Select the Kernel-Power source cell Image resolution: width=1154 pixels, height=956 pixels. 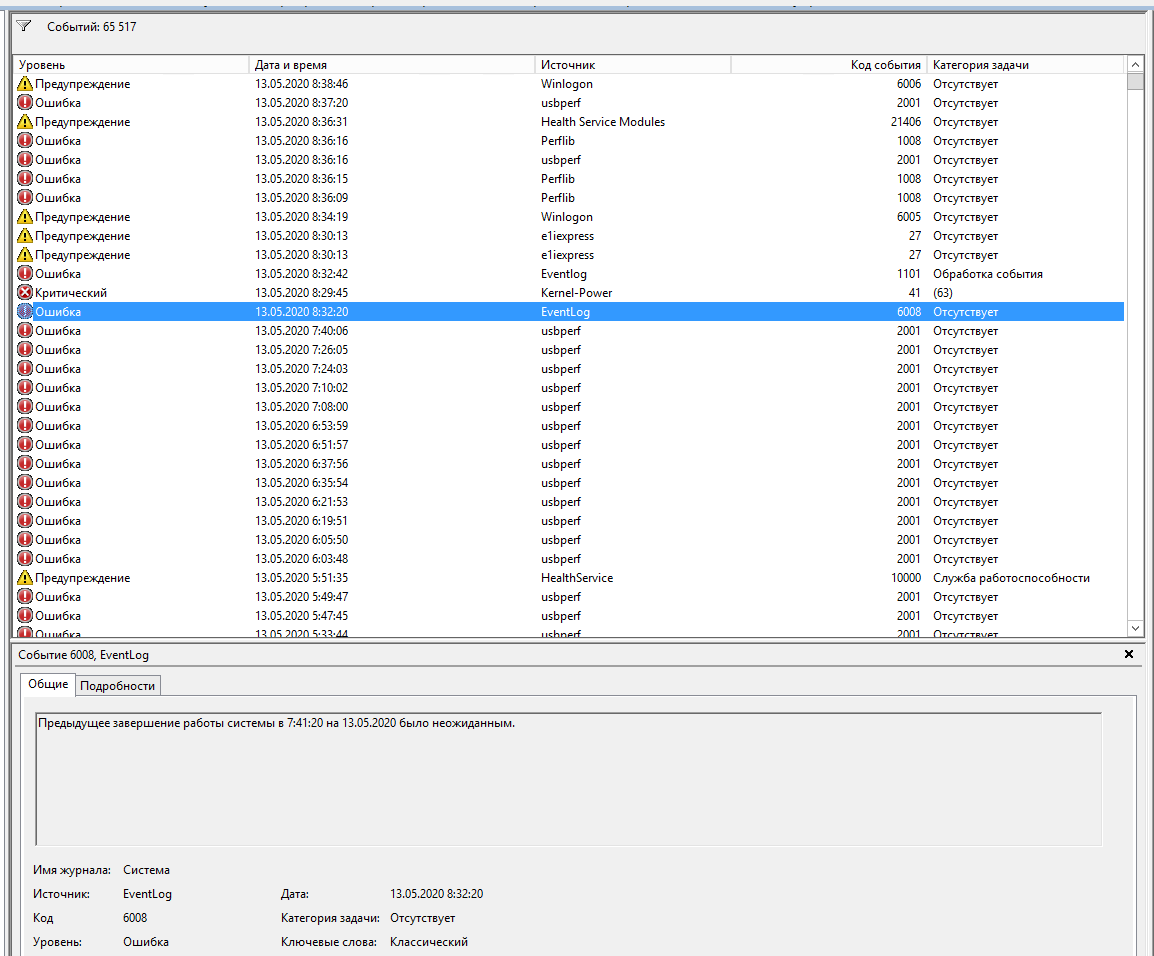(x=576, y=293)
